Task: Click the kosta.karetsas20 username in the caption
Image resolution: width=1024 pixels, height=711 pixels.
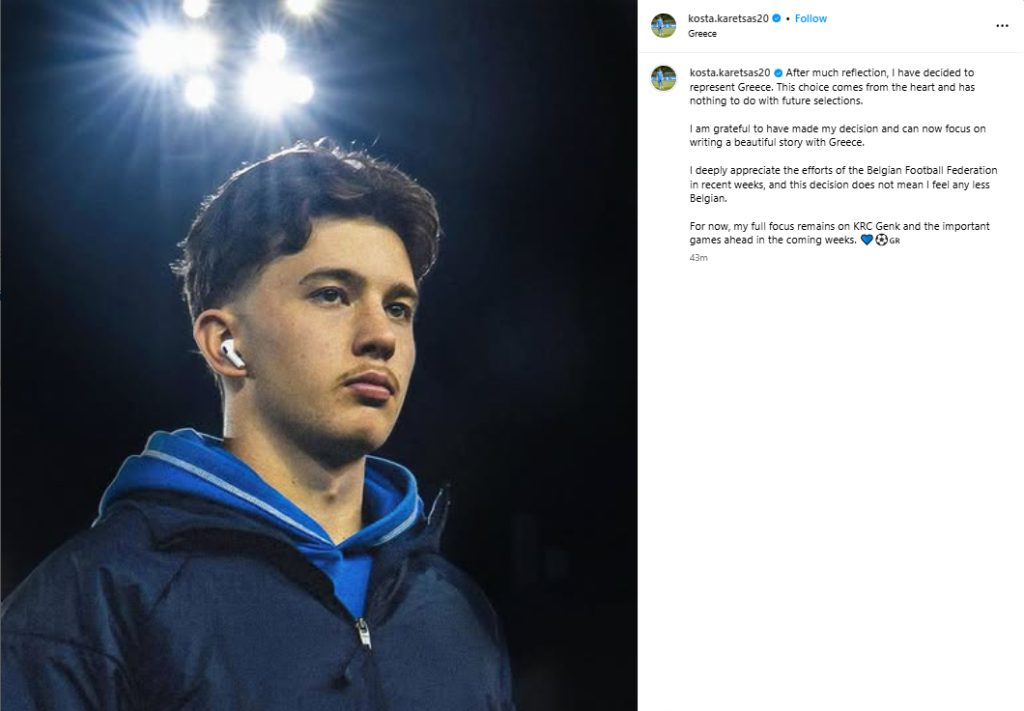Action: 729,73
